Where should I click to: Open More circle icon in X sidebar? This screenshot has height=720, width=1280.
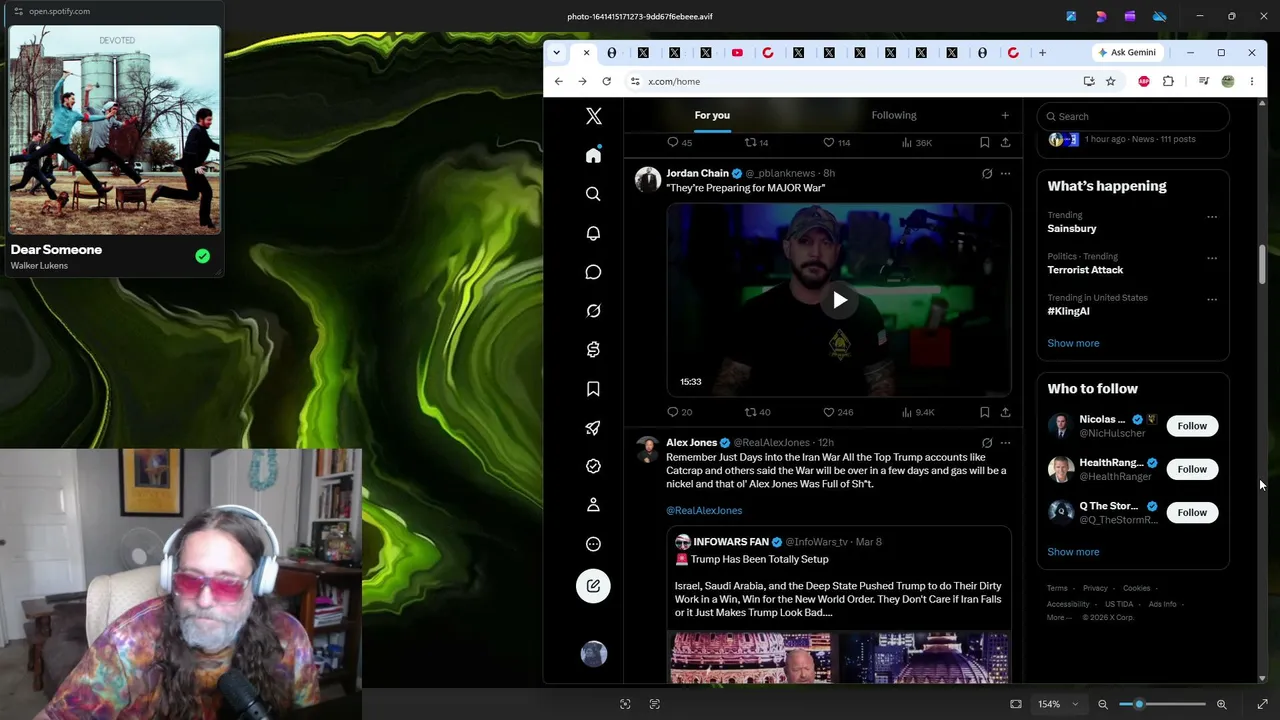[593, 544]
